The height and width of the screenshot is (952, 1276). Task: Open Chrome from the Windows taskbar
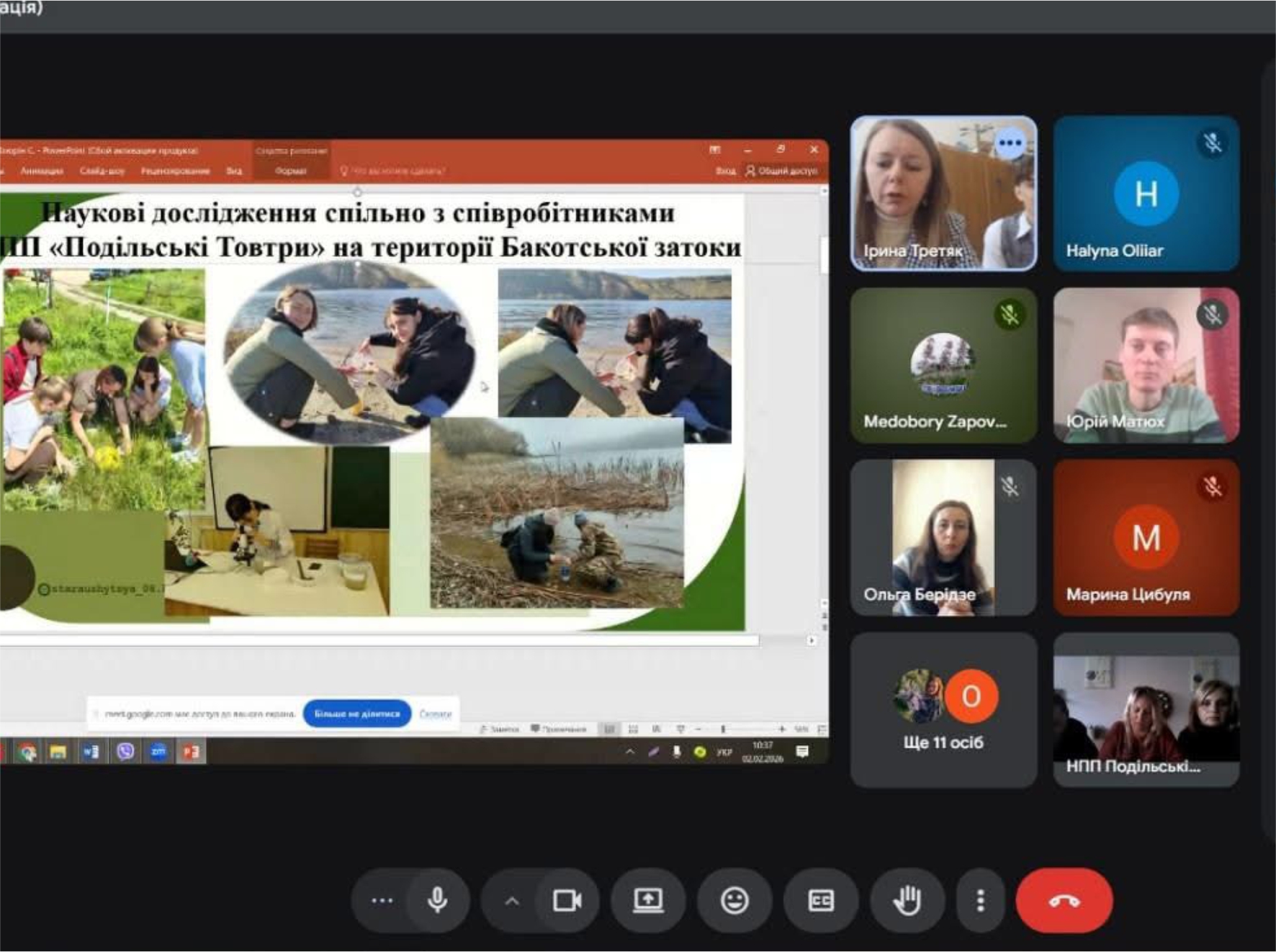pos(27,753)
